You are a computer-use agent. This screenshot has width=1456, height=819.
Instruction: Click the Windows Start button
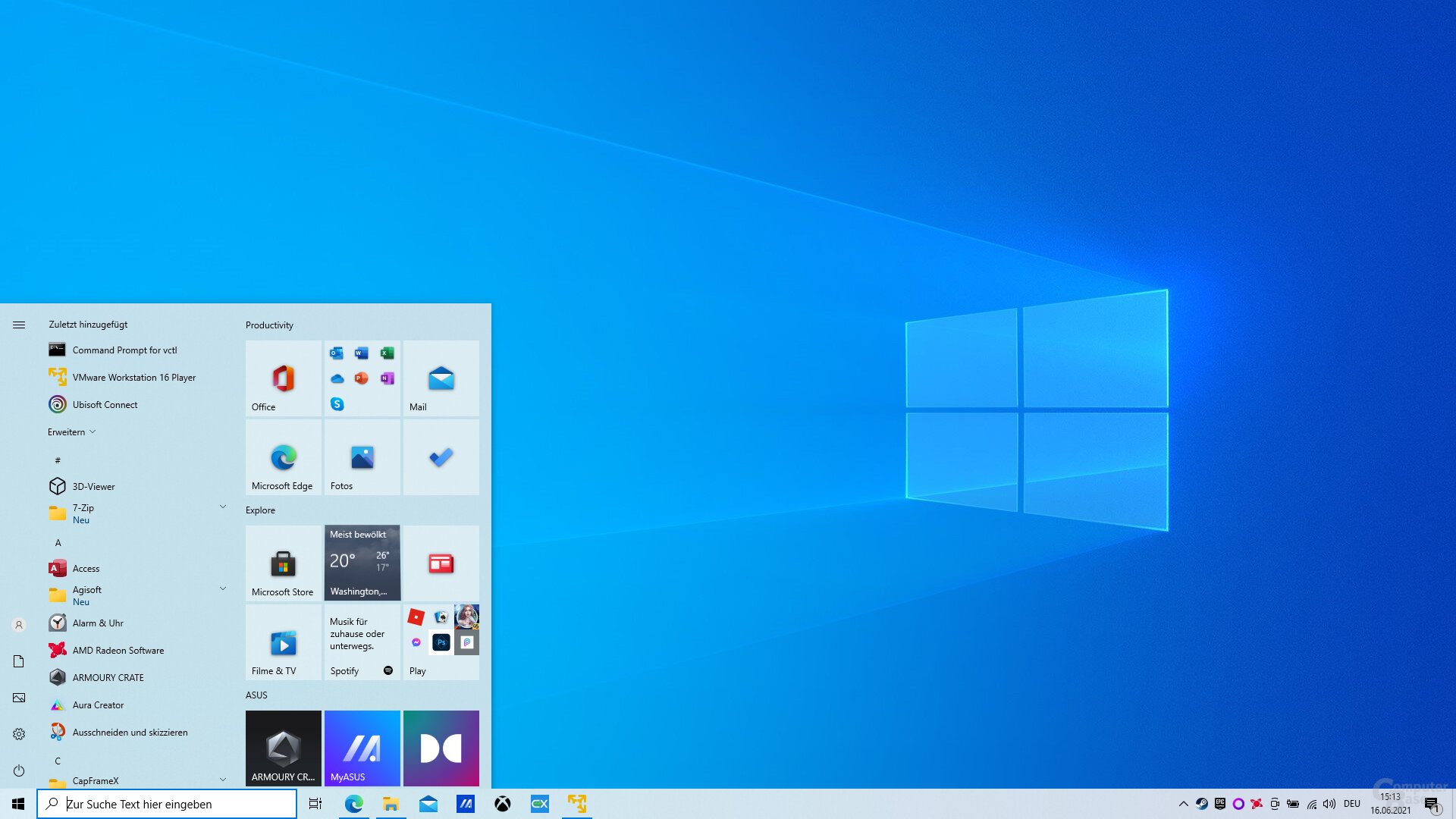[18, 804]
